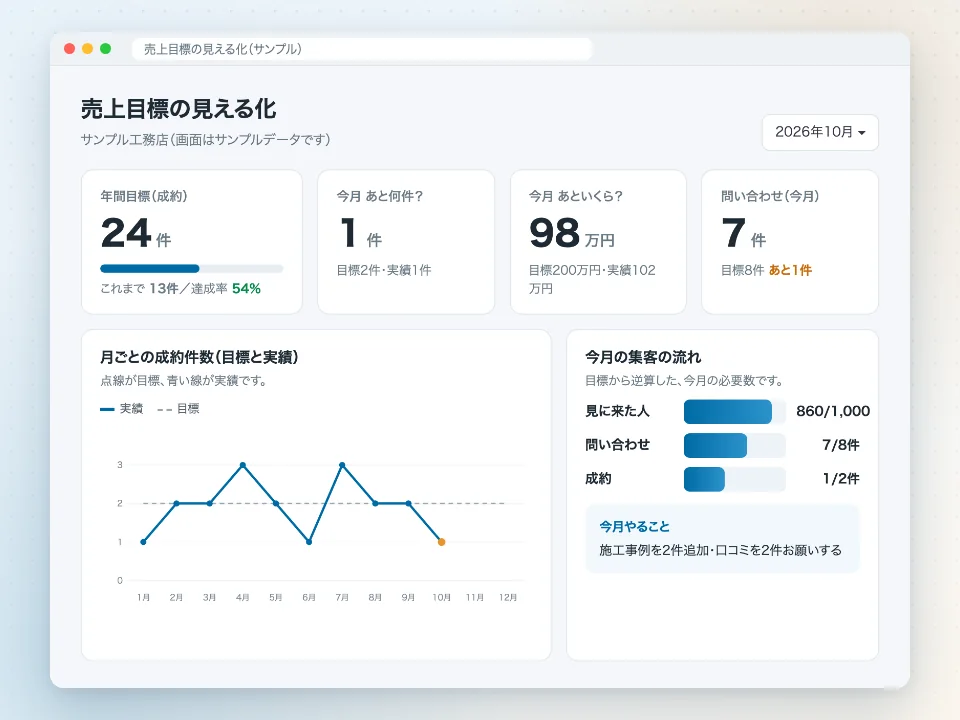960x720 pixels.
Task: Click the 7月 peak data point
Action: click(342, 465)
